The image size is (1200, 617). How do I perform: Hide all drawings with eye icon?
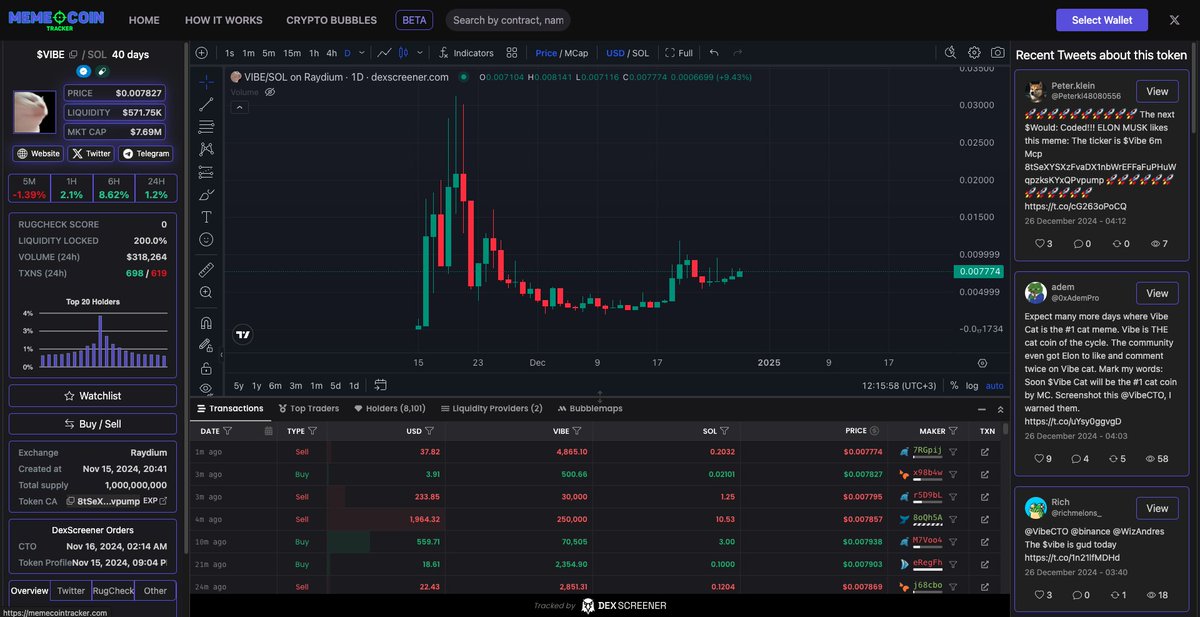click(206, 388)
